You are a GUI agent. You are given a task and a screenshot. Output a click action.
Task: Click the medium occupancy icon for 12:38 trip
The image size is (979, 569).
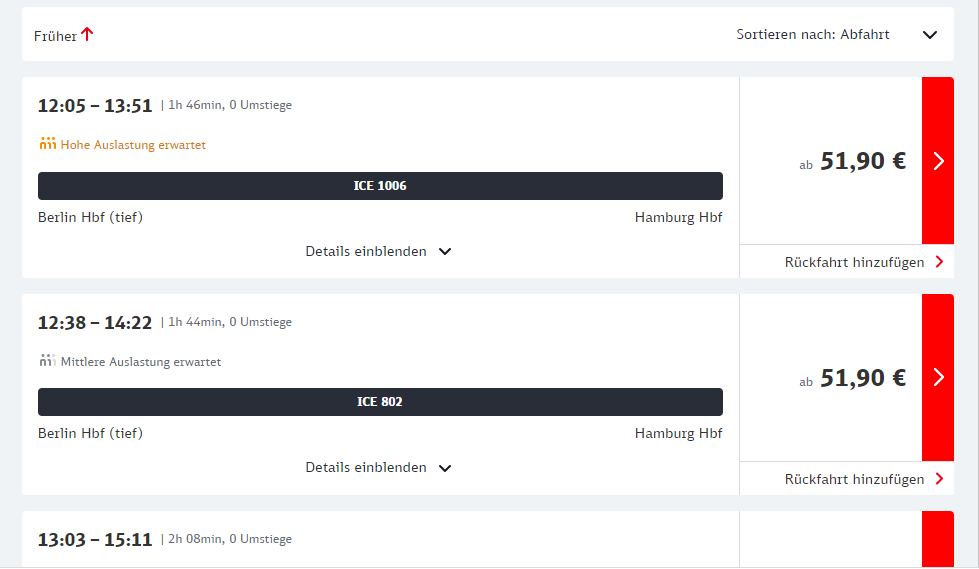(48, 361)
